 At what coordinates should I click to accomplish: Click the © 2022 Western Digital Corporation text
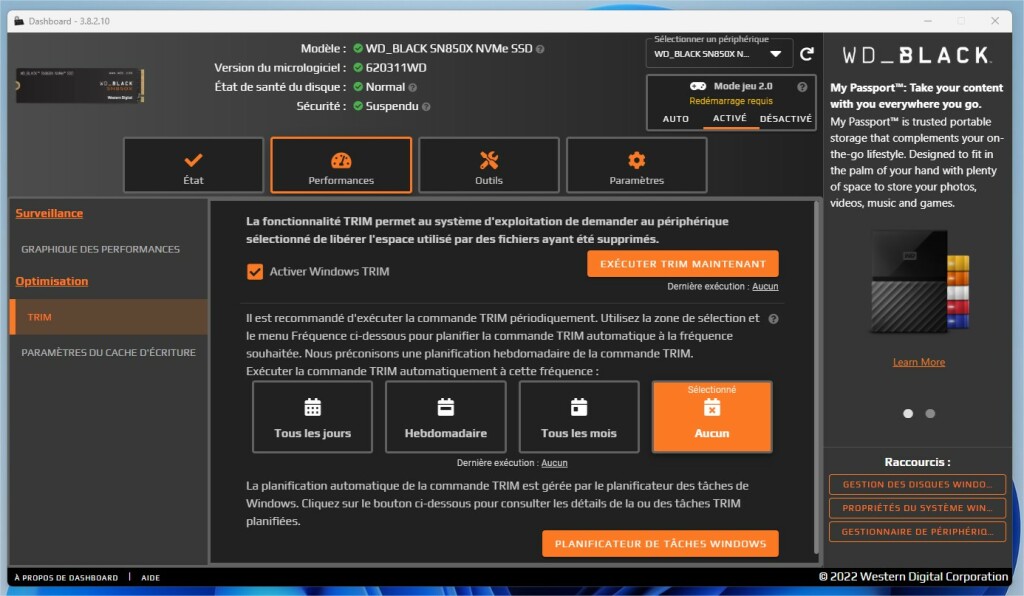tap(913, 577)
